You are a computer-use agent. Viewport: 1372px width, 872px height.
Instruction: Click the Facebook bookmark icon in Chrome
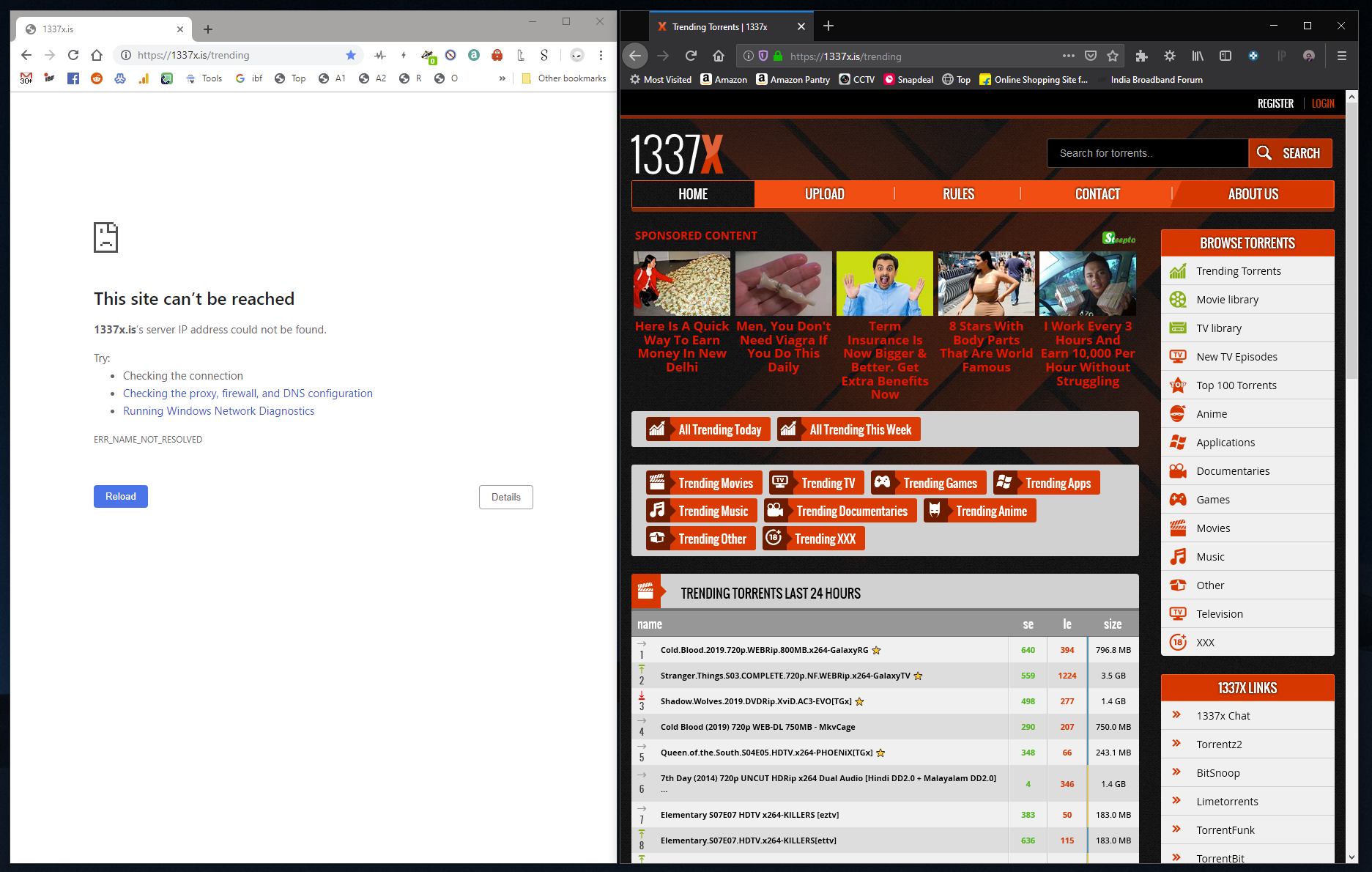pos(73,78)
